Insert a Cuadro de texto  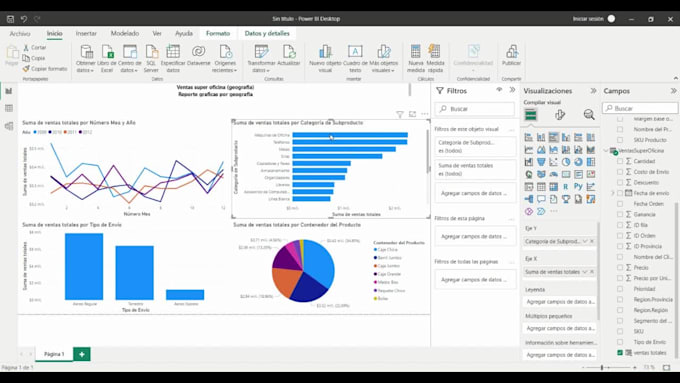click(x=355, y=59)
